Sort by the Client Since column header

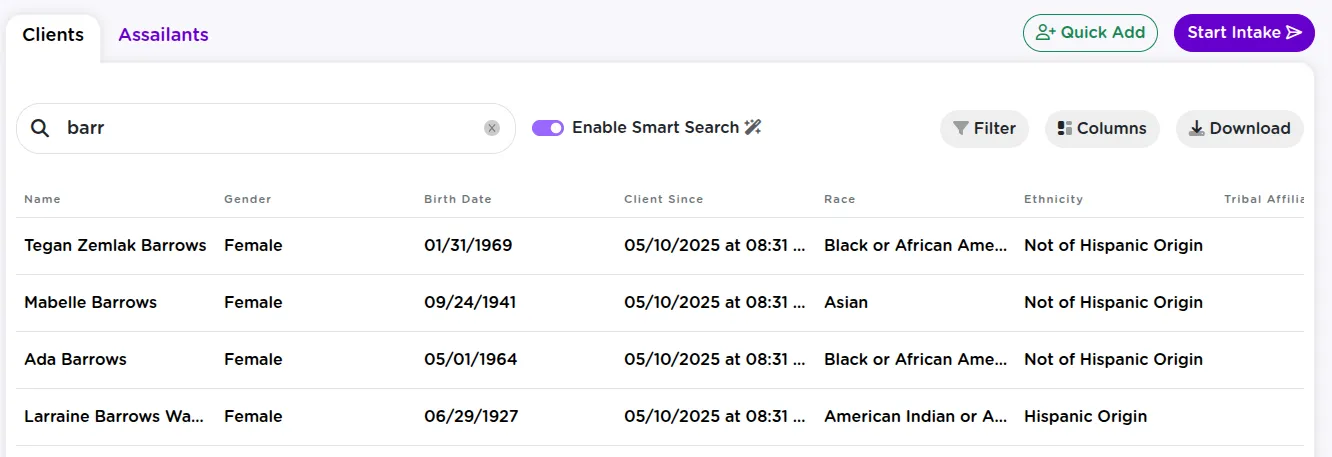[664, 199]
